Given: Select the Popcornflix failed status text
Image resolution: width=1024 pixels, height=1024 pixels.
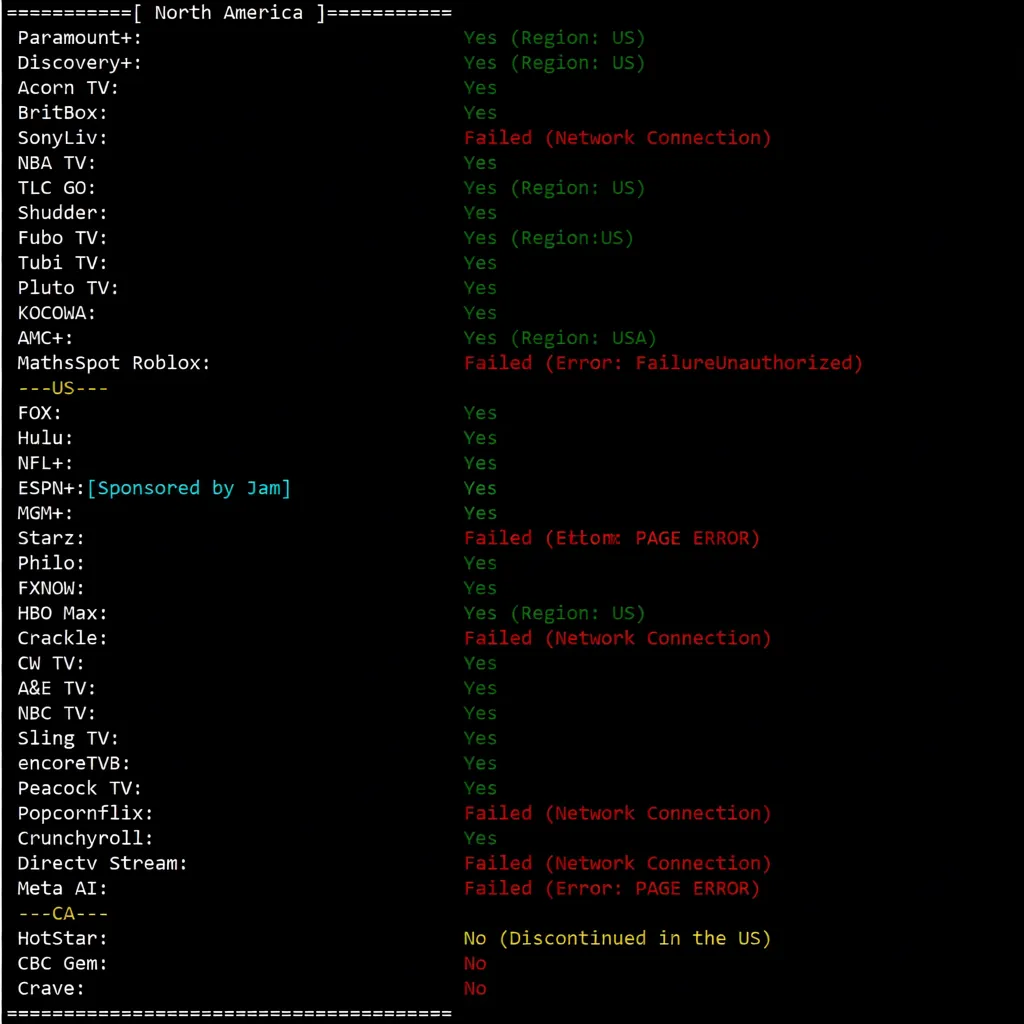Looking at the screenshot, I should coord(617,813).
